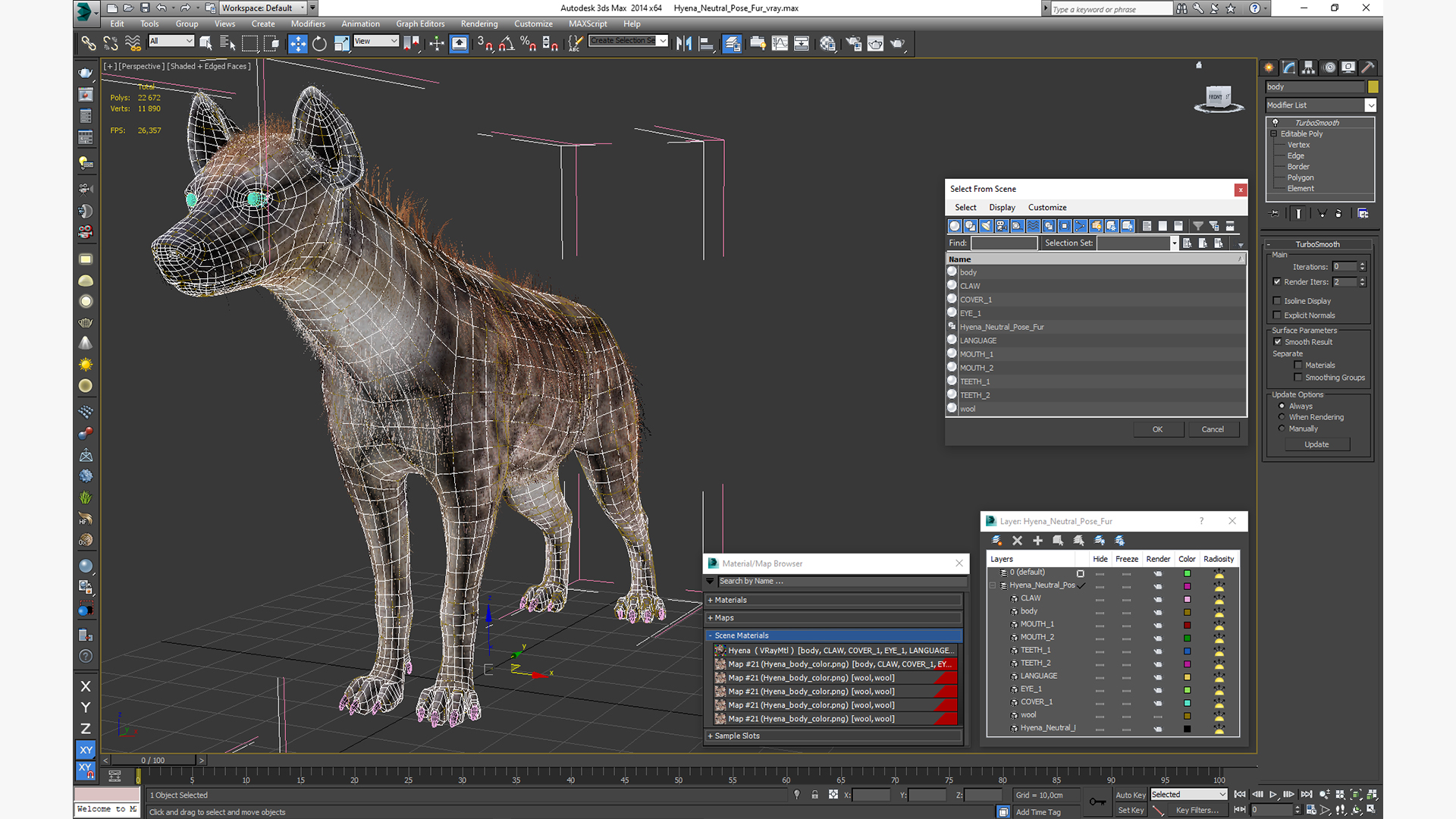Click the Update button in TurboSmooth
The height and width of the screenshot is (819, 1456).
[1316, 444]
